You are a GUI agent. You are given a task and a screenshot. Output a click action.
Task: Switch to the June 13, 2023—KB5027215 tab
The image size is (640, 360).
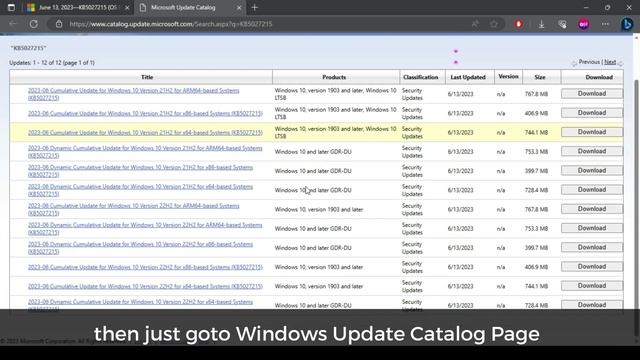click(x=77, y=7)
